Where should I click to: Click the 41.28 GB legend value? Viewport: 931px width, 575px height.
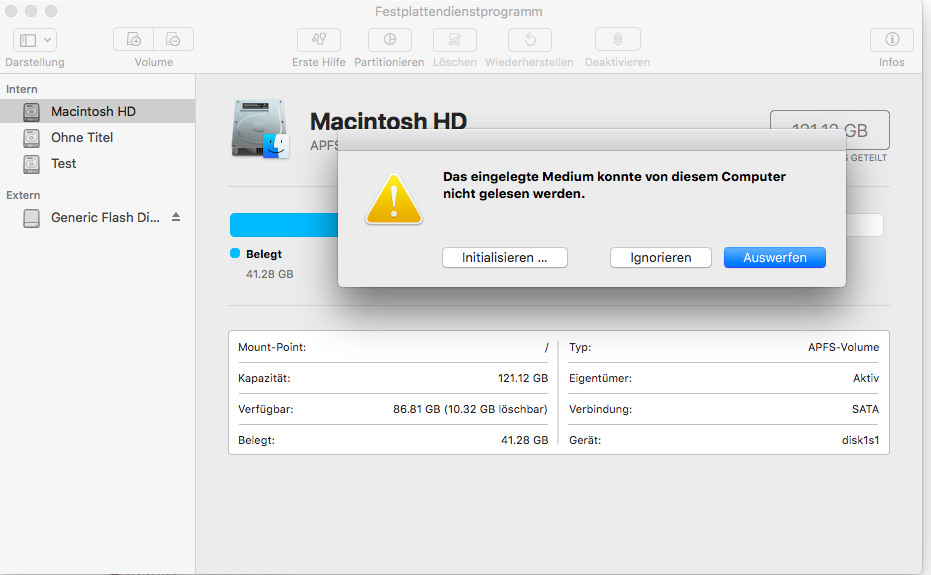click(x=270, y=274)
